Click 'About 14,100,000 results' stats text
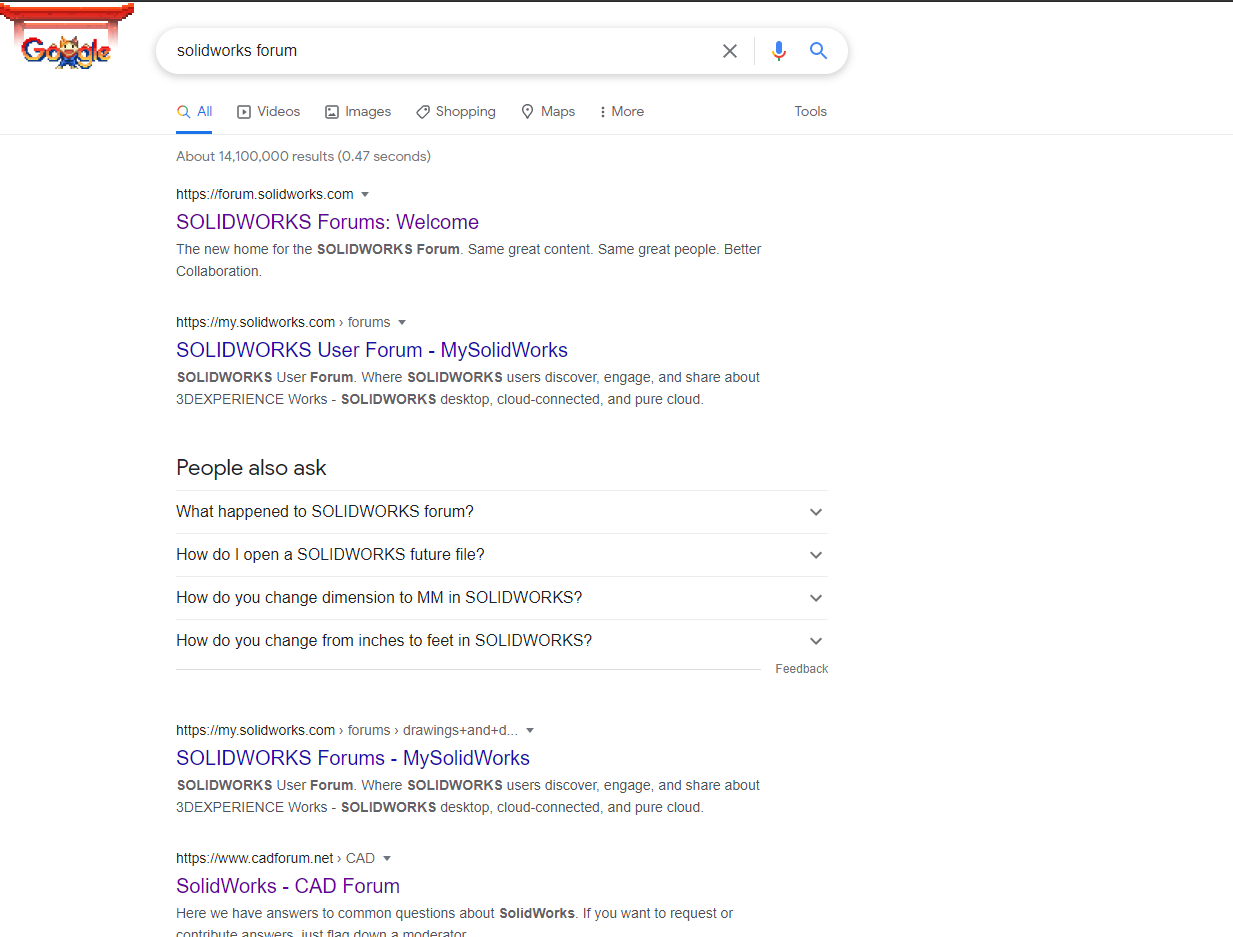Image resolution: width=1233 pixels, height=937 pixels. [x=304, y=156]
